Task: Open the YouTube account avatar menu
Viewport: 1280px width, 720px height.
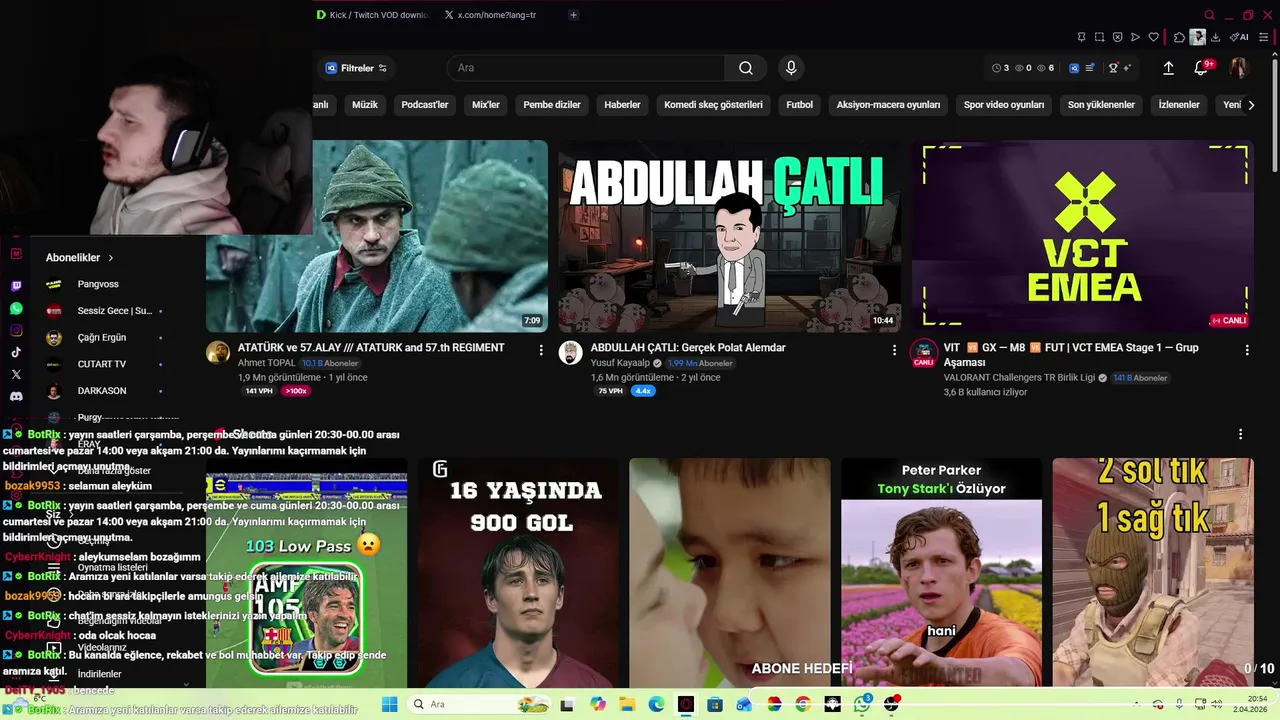Action: (1238, 68)
